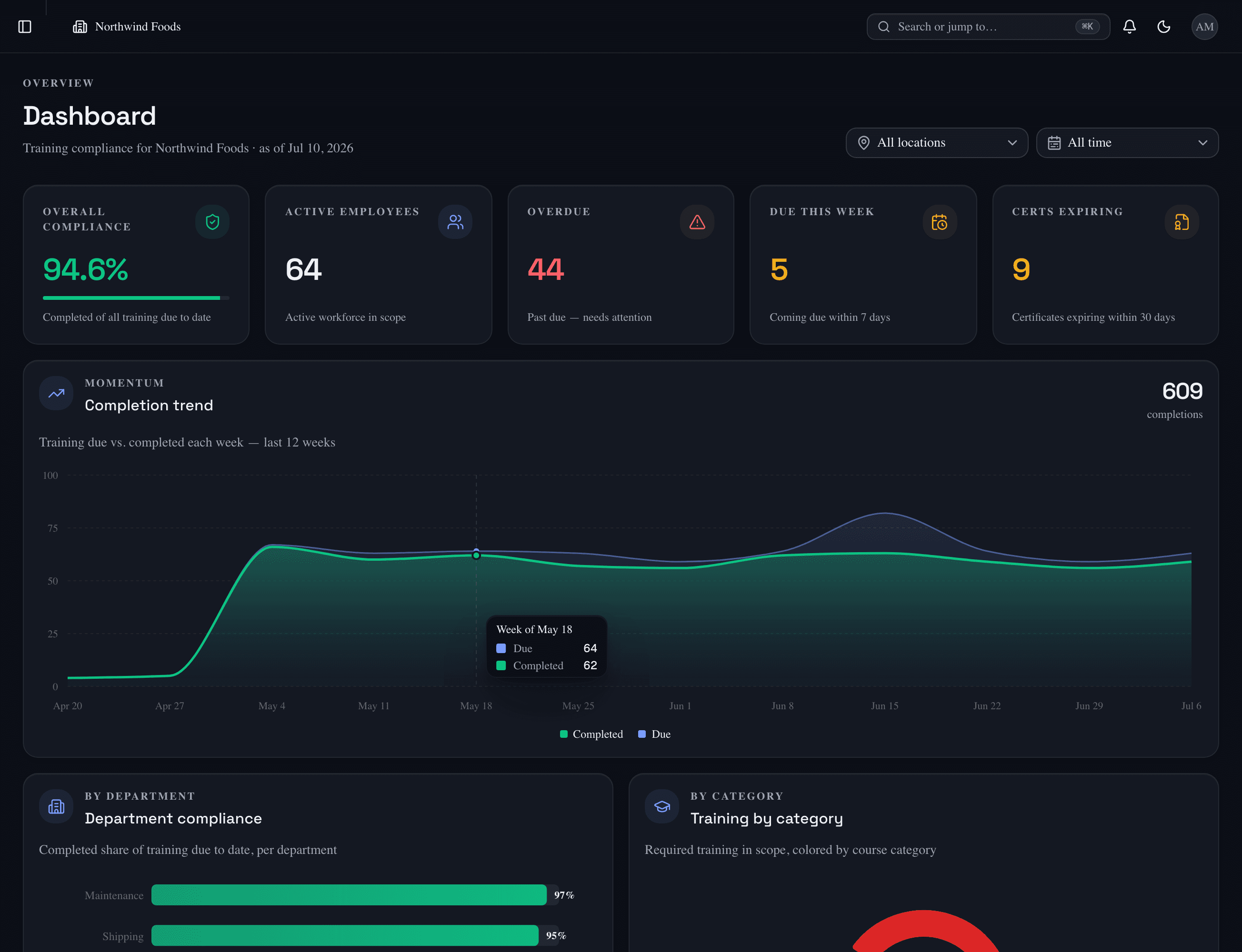Click the Apr 20 axis label
Viewport: 1242px width, 952px height.
pos(68,705)
